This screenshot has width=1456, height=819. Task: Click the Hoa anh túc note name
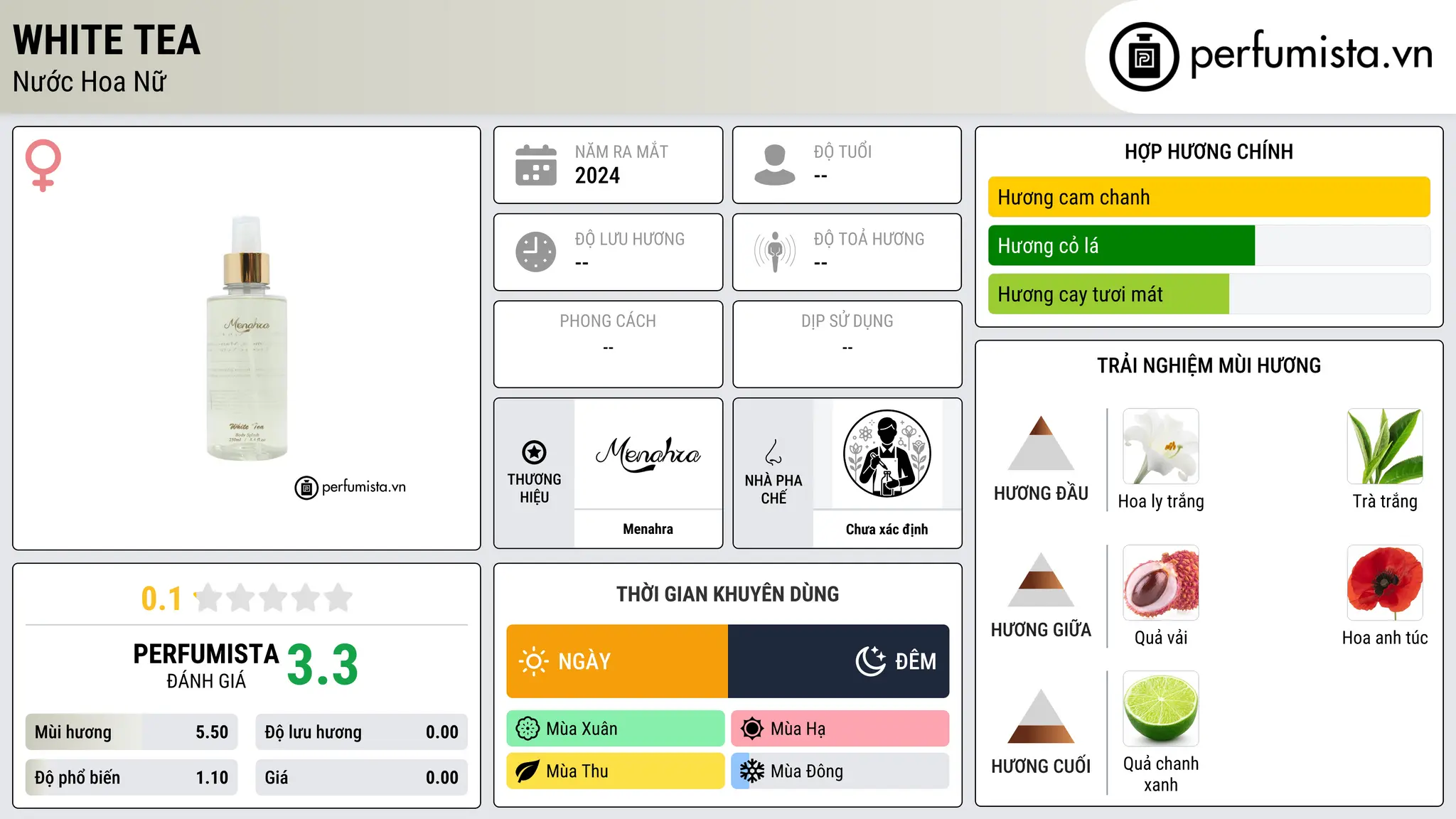[1385, 638]
